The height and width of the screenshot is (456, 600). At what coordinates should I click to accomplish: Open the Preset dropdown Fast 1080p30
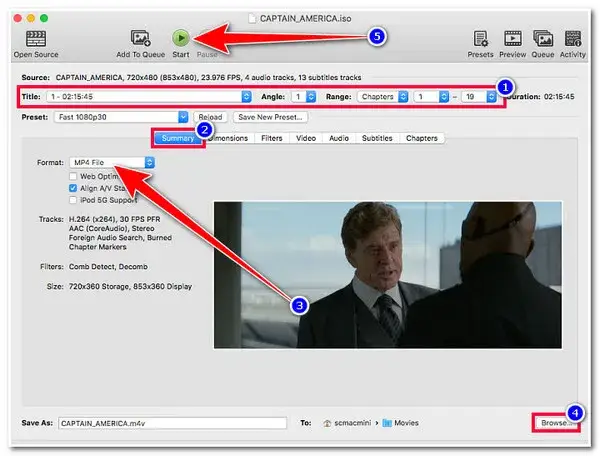click(120, 117)
